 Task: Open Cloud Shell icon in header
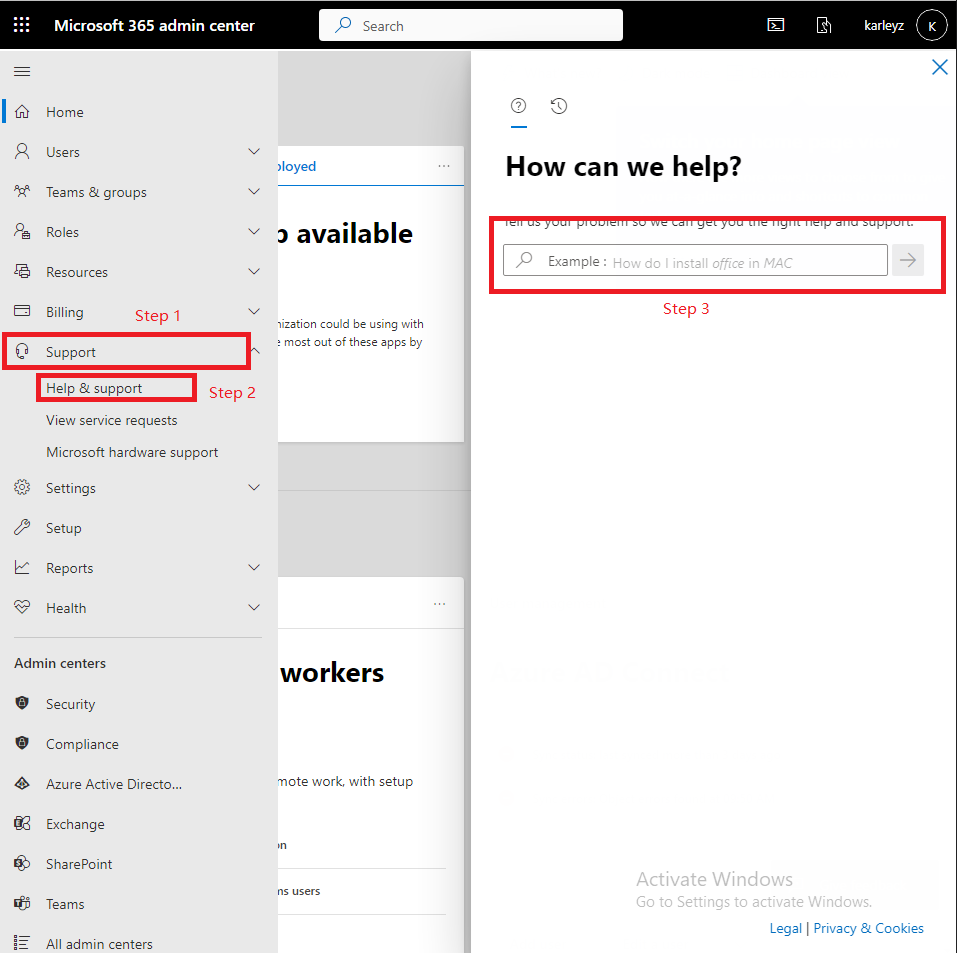point(776,25)
